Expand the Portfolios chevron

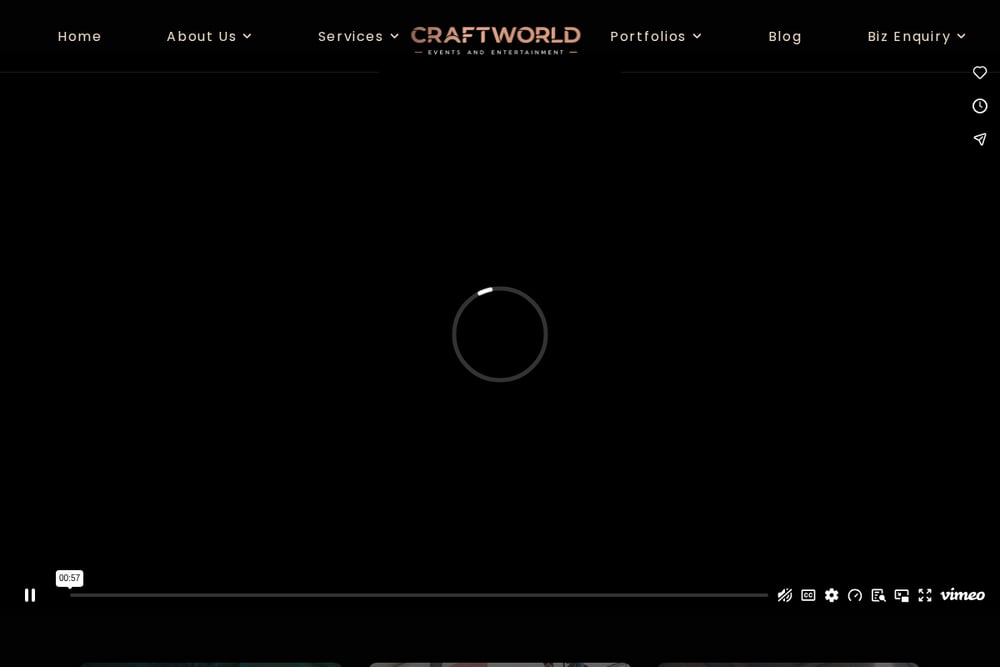tap(697, 36)
